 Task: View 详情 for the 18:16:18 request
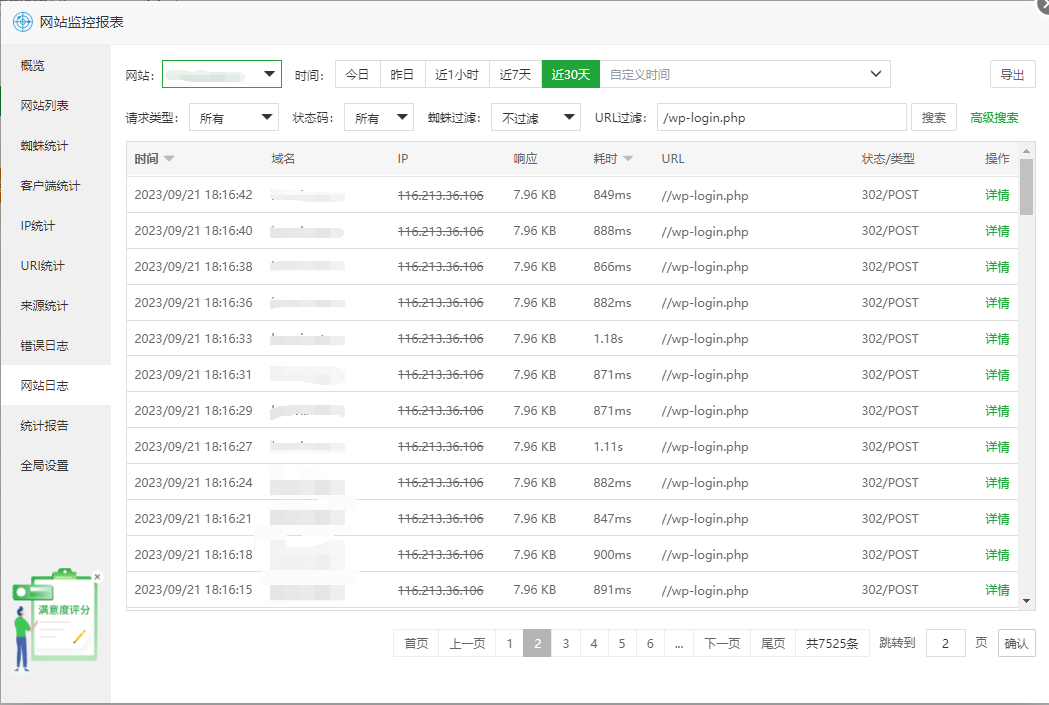997,555
